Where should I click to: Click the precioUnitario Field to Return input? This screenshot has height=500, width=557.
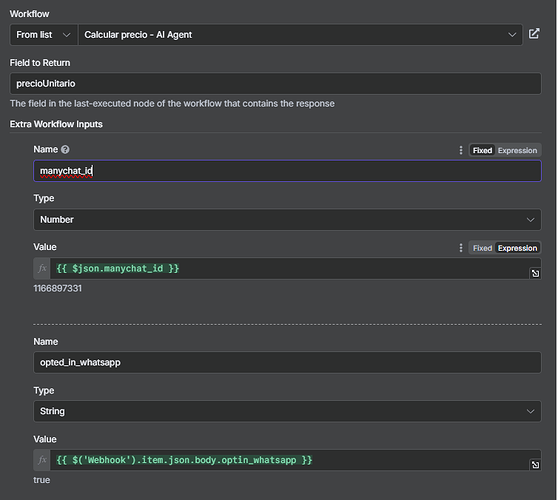click(x=275, y=83)
